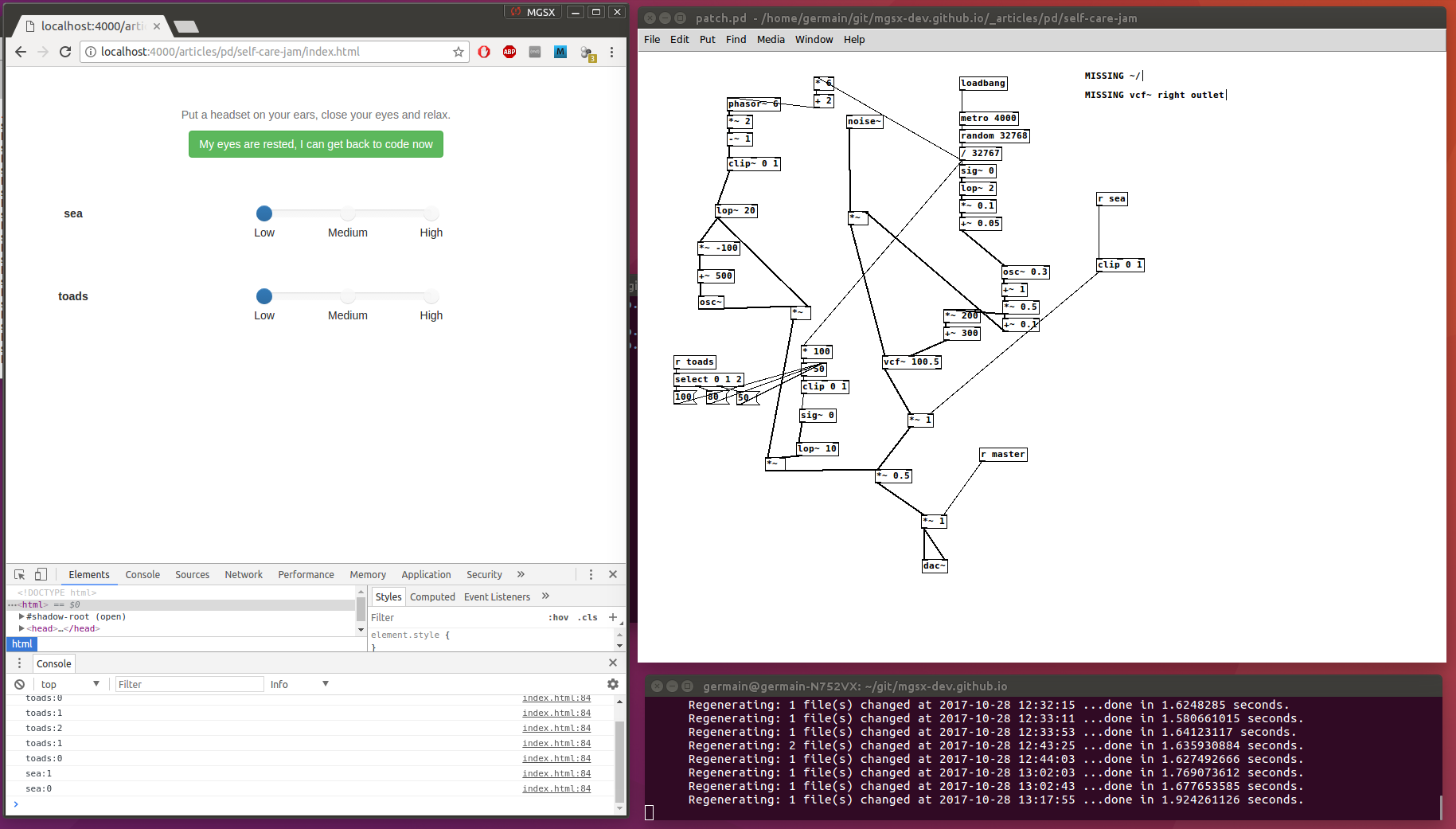
Task: Set the sea slider to Medium
Action: 348,213
